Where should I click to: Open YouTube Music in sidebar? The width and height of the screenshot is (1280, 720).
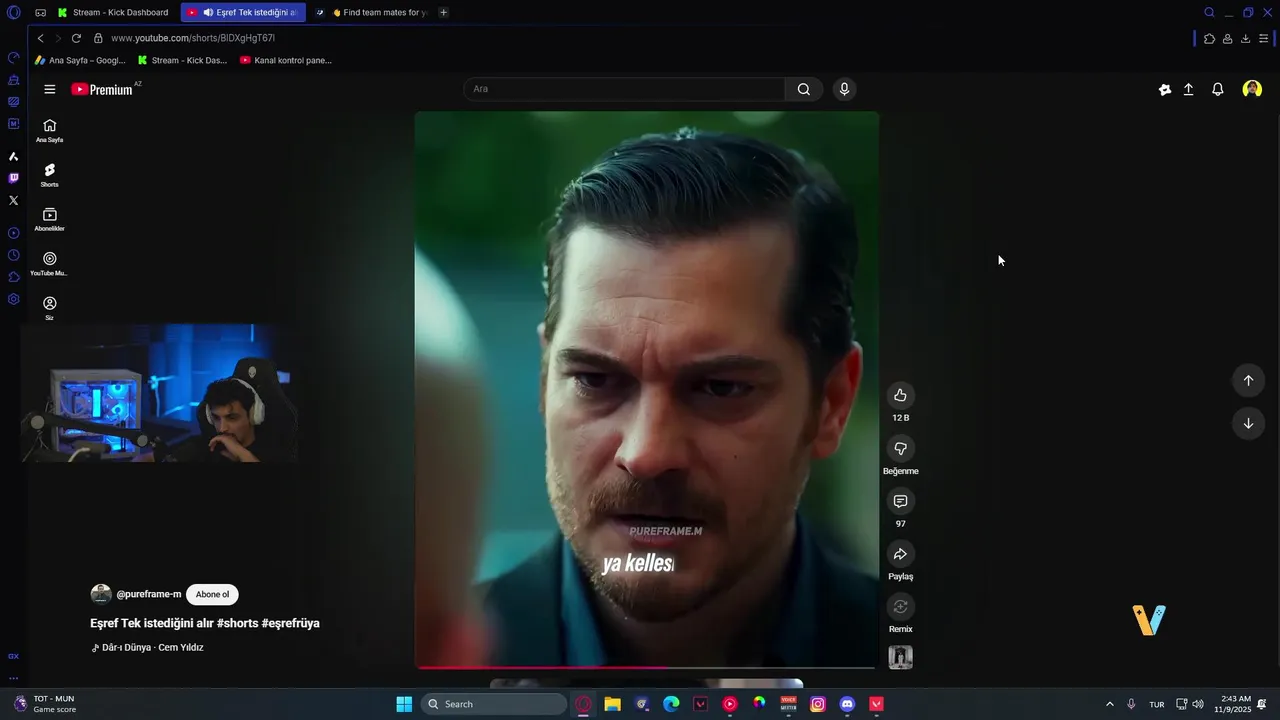pyautogui.click(x=49, y=264)
